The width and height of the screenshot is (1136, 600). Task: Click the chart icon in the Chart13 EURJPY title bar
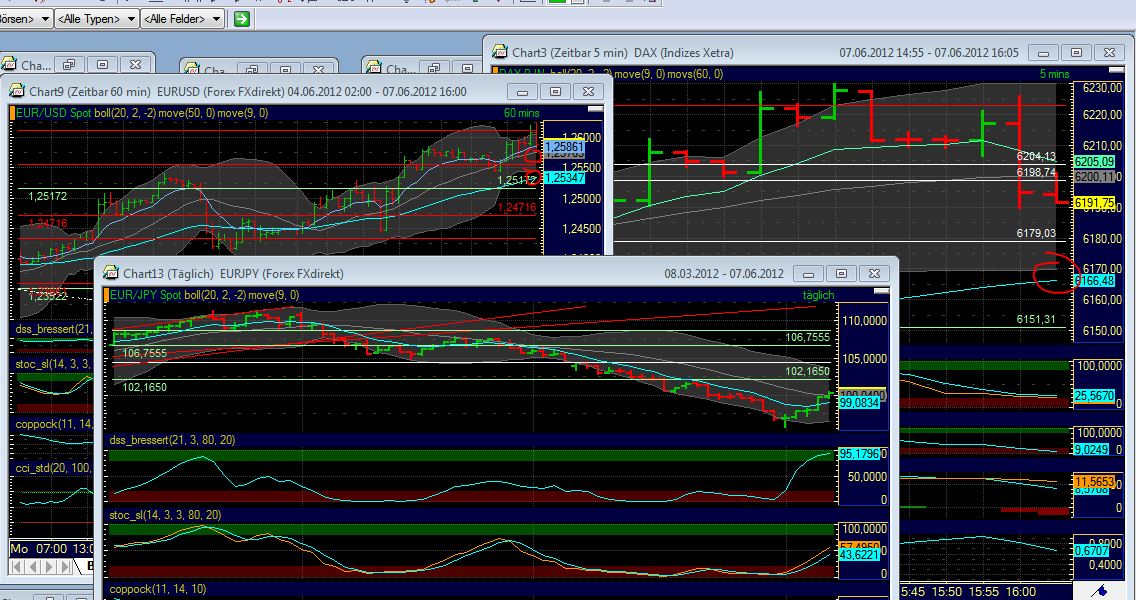point(113,273)
